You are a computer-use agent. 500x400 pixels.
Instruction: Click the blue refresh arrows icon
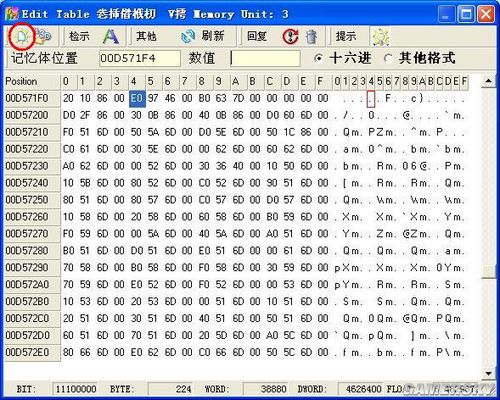[x=188, y=36]
